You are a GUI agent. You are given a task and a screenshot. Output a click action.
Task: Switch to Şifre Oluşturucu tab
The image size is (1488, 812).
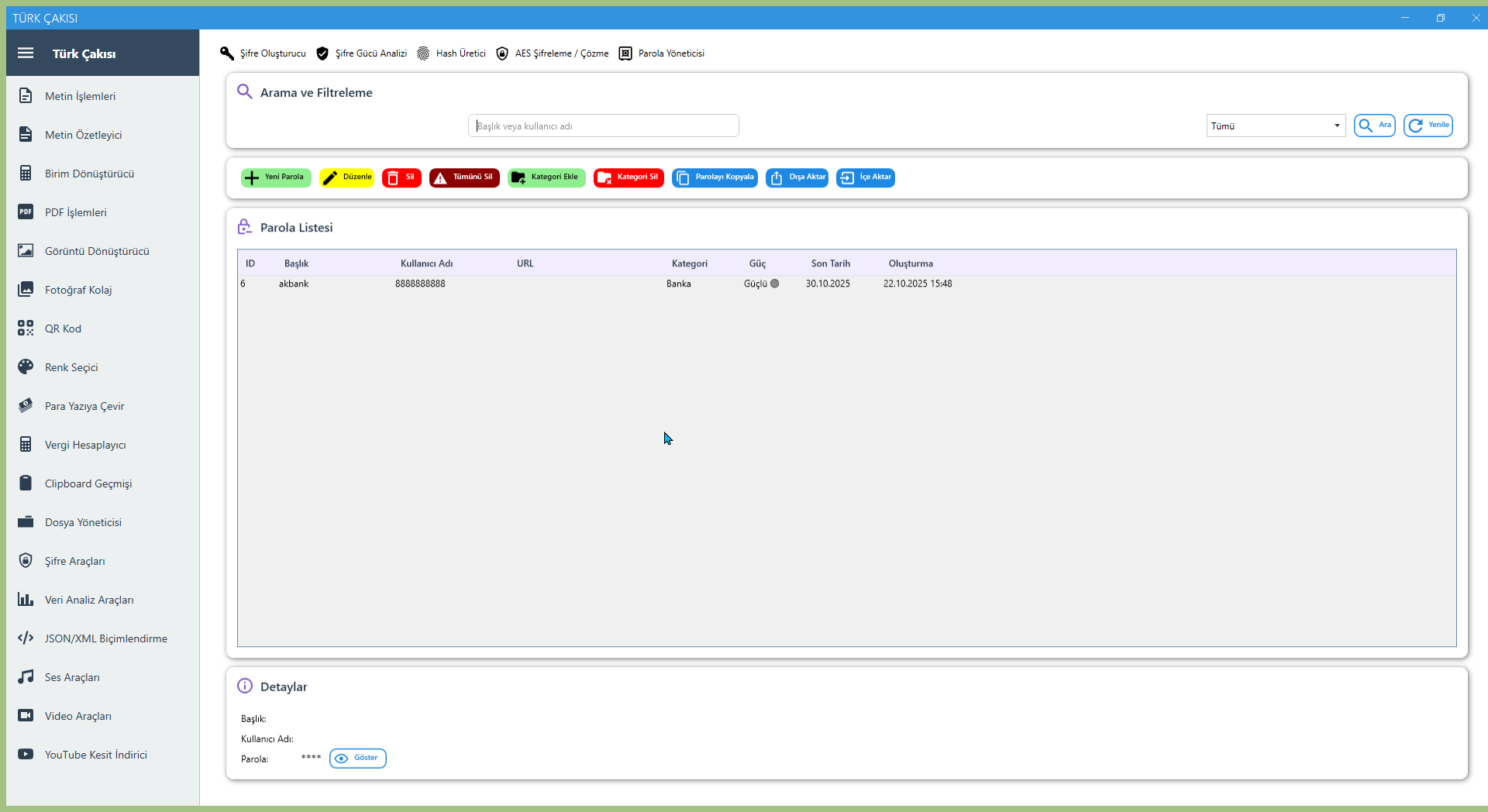click(x=263, y=53)
